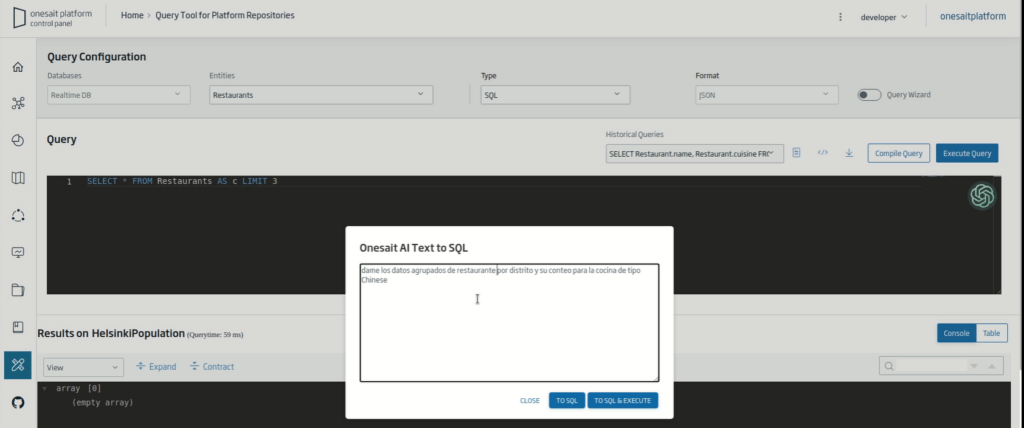Open the Home icon in the sidebar

[x=18, y=67]
